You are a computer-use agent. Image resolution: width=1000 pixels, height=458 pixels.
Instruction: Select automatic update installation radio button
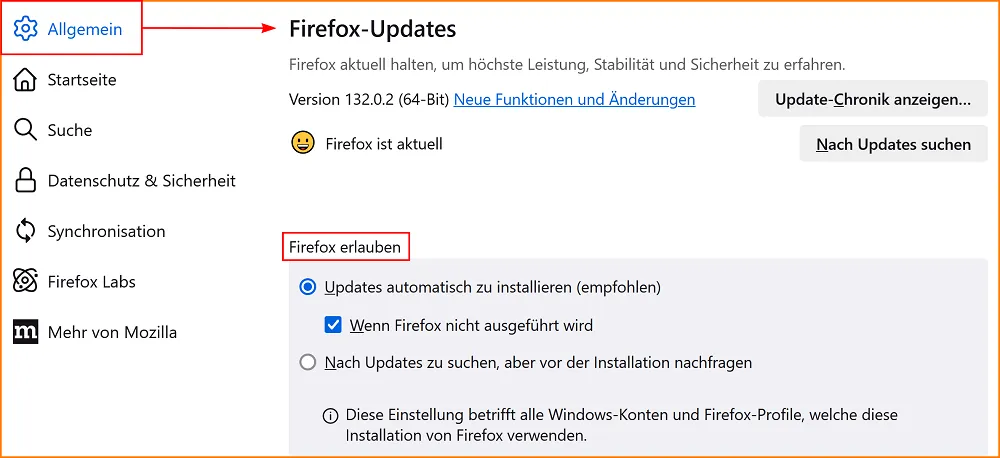click(x=308, y=287)
